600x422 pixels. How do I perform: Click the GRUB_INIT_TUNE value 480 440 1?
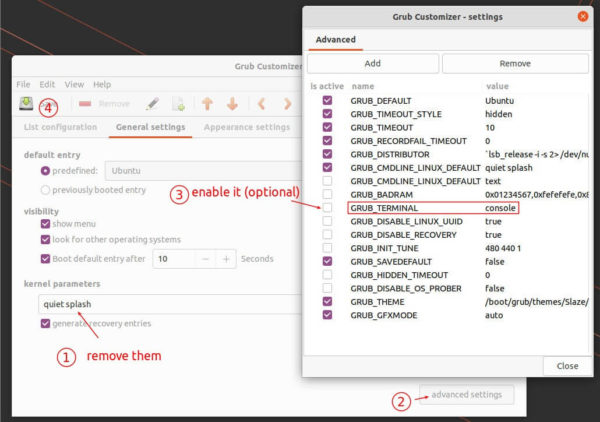point(503,248)
